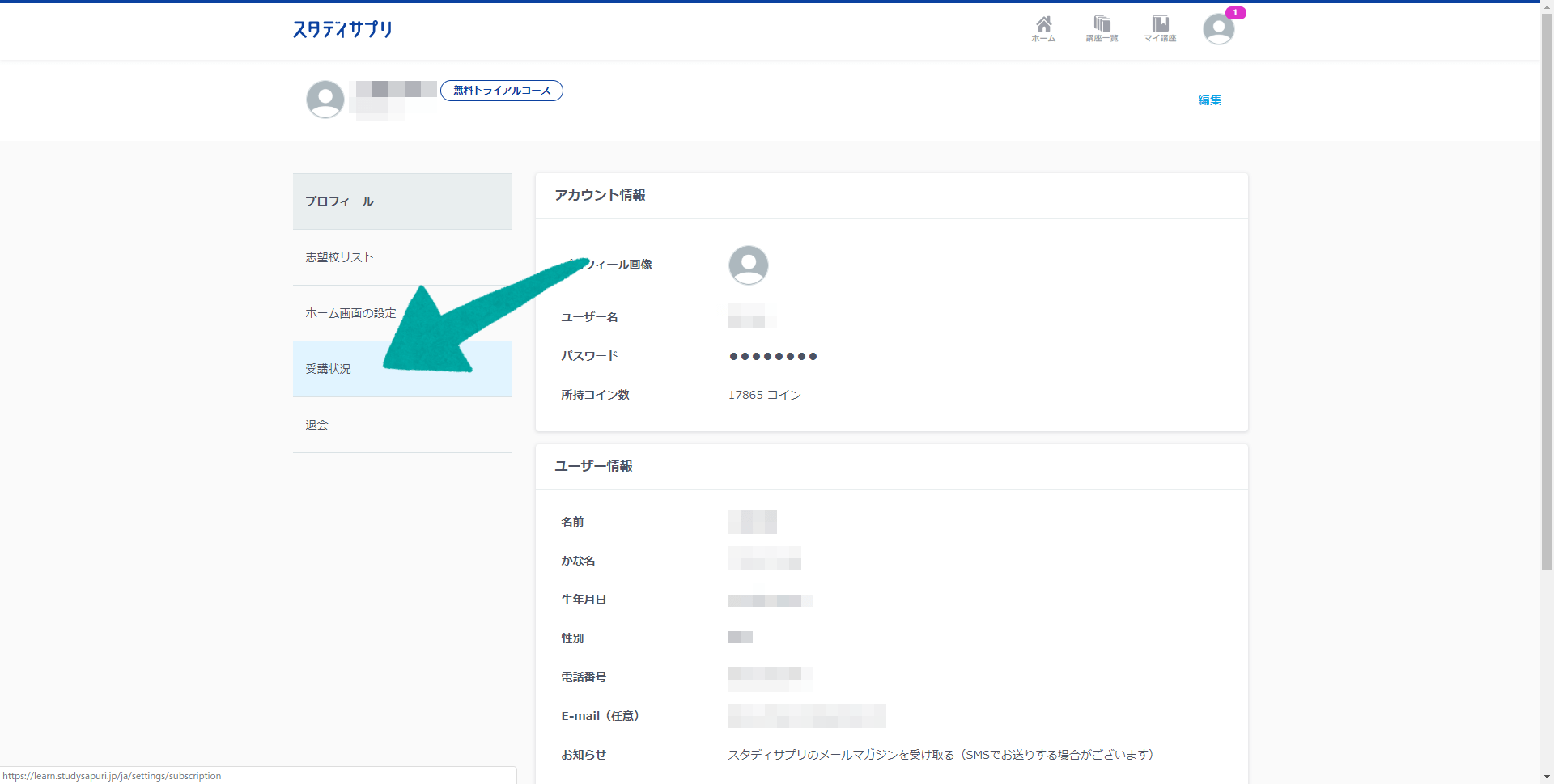The width and height of the screenshot is (1554, 784).
Task: Click the scrollbar down arrow
Action: coord(1547,777)
